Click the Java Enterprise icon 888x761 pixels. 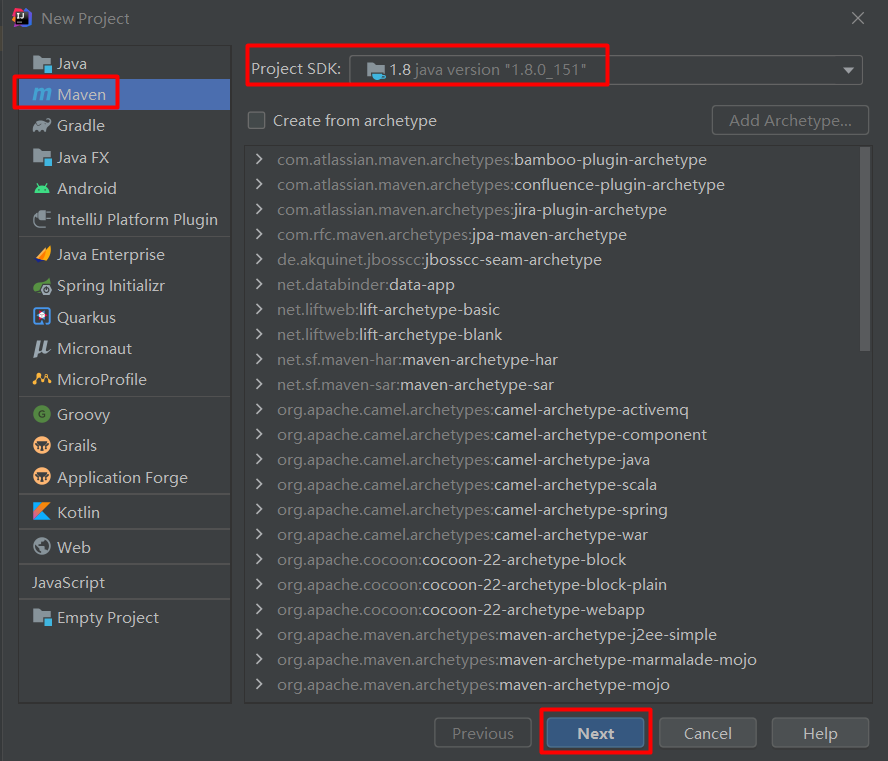pyautogui.click(x=42, y=254)
